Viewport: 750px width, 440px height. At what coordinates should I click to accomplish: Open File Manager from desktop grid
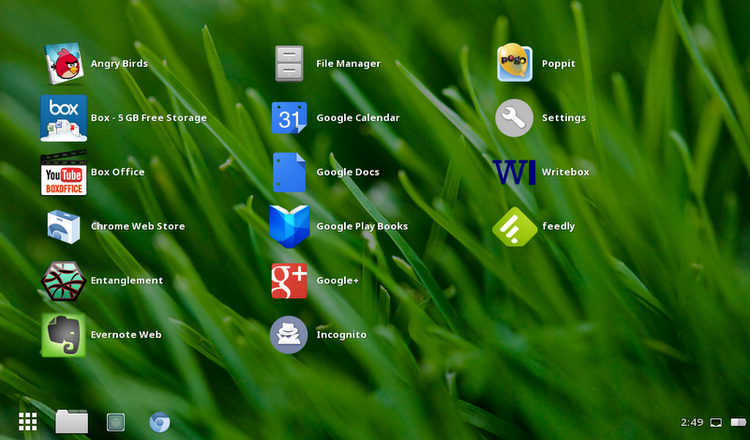[x=289, y=64]
